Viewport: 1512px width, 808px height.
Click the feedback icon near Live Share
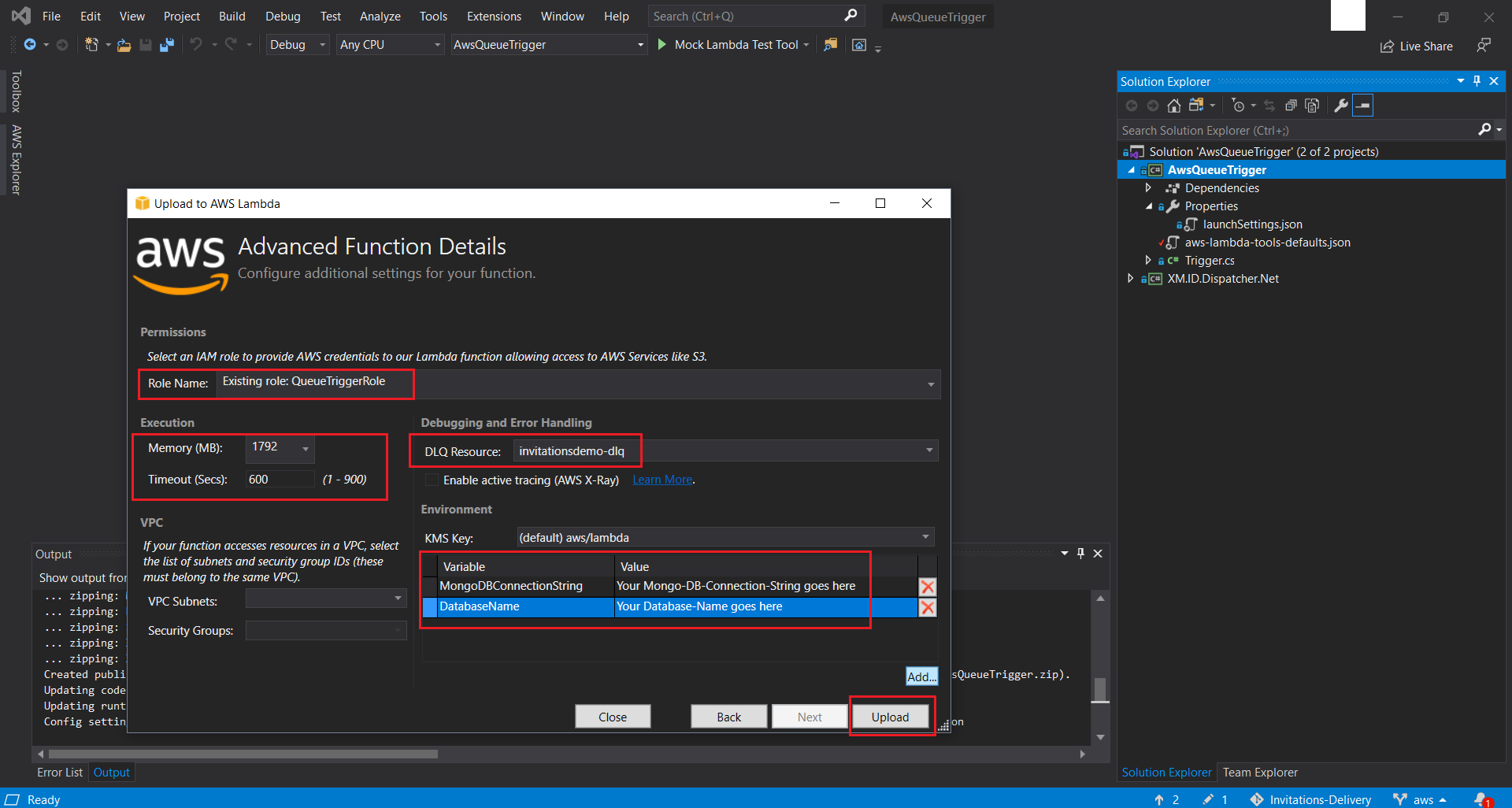coord(1484,46)
